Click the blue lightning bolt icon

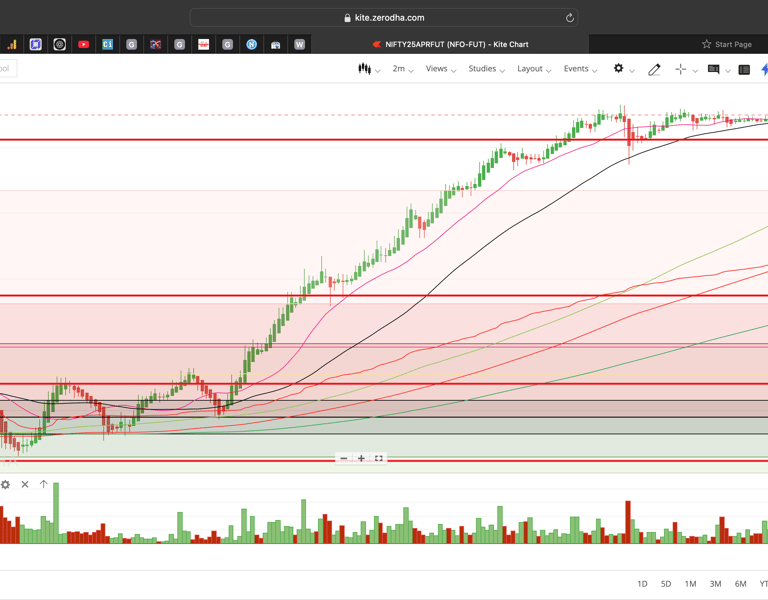[764, 69]
